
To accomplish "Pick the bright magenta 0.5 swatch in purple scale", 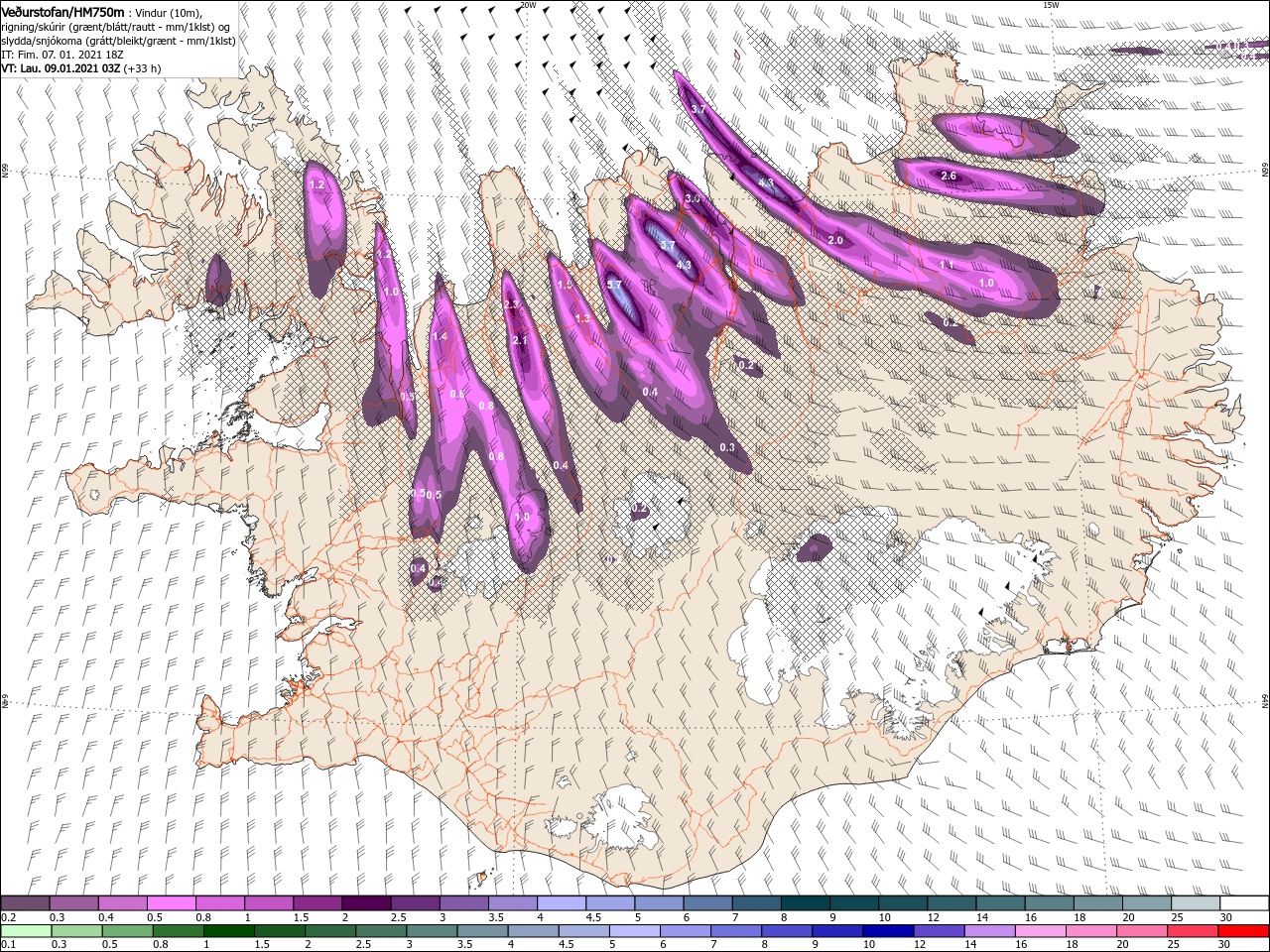I will coord(171,903).
